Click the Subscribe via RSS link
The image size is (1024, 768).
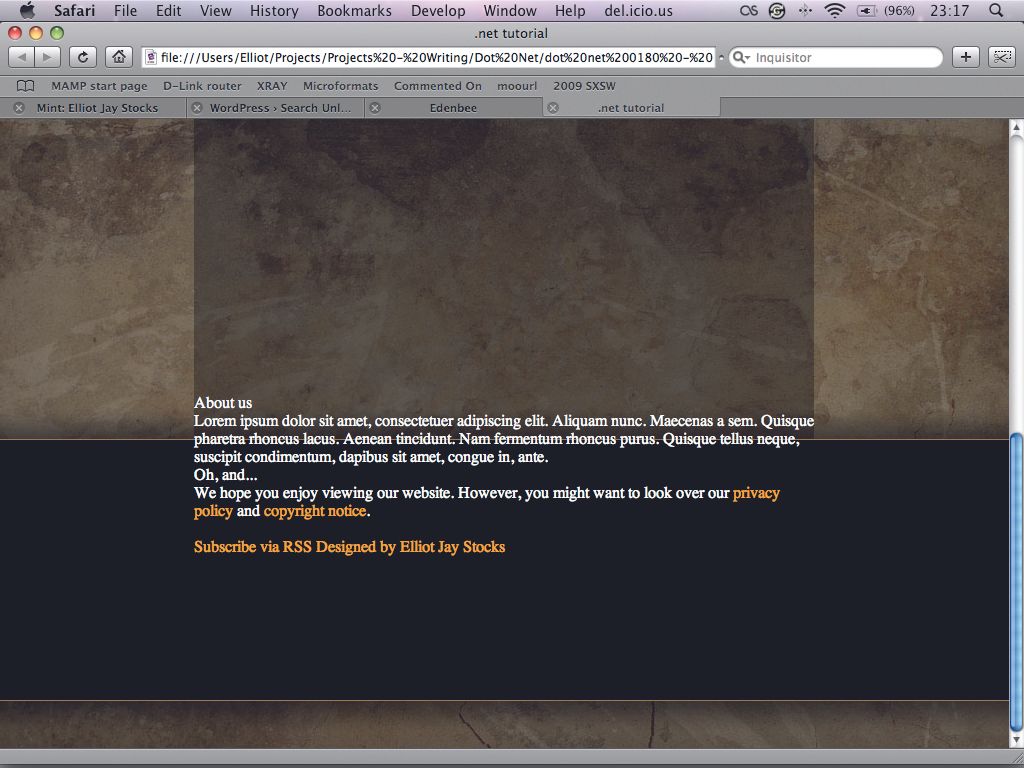pos(254,547)
